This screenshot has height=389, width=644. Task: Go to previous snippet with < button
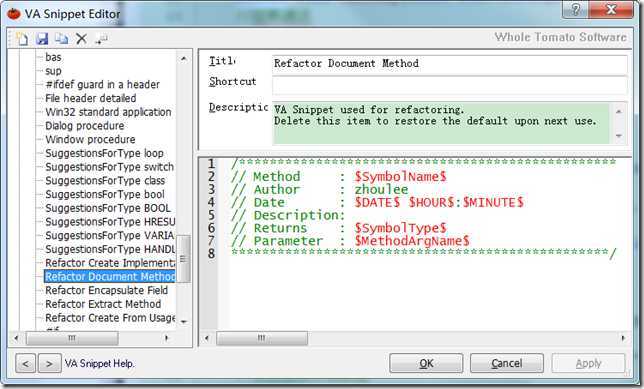[x=25, y=364]
